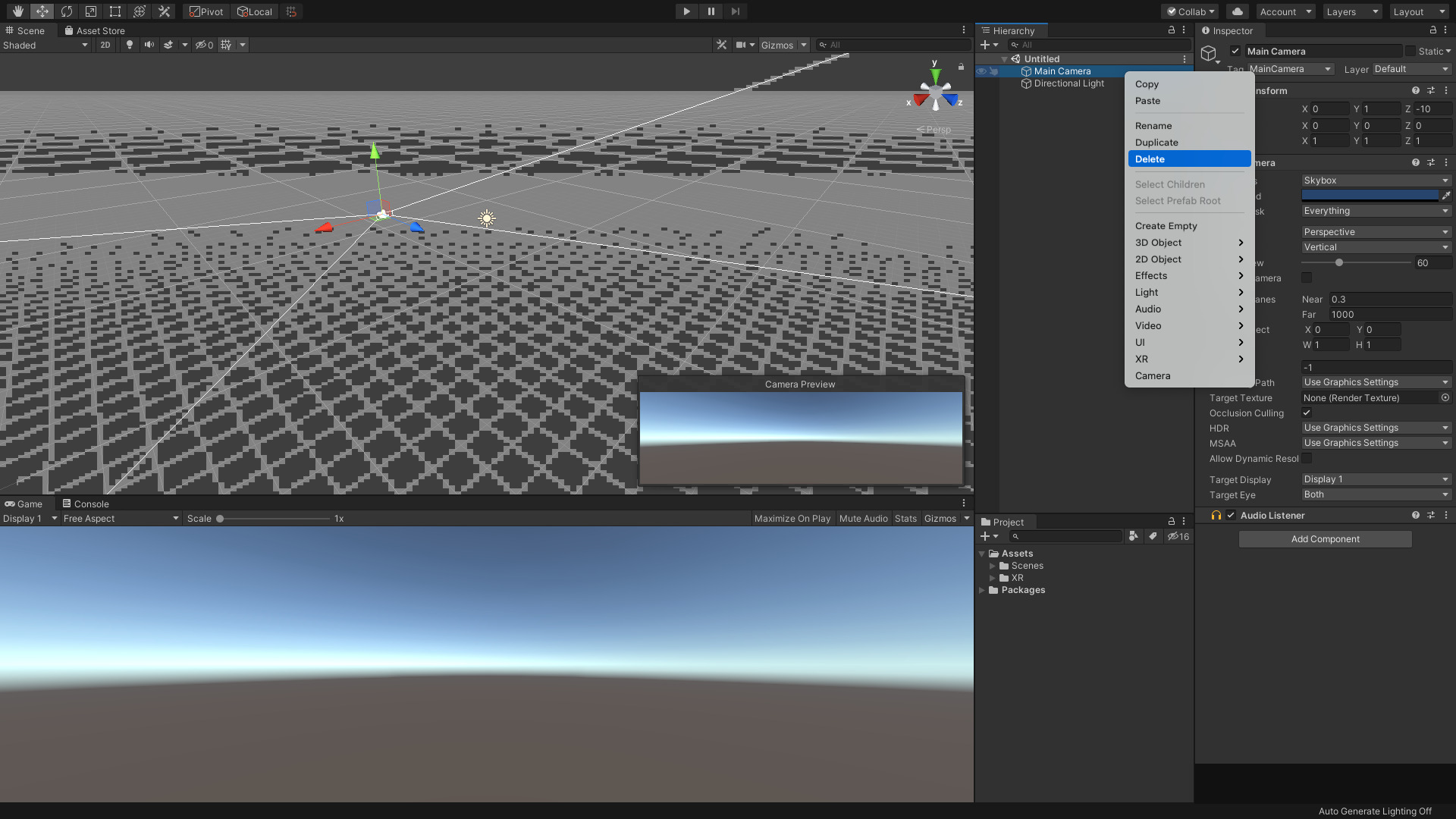This screenshot has height=819, width=1456.
Task: Click the Add Component button
Action: point(1325,538)
